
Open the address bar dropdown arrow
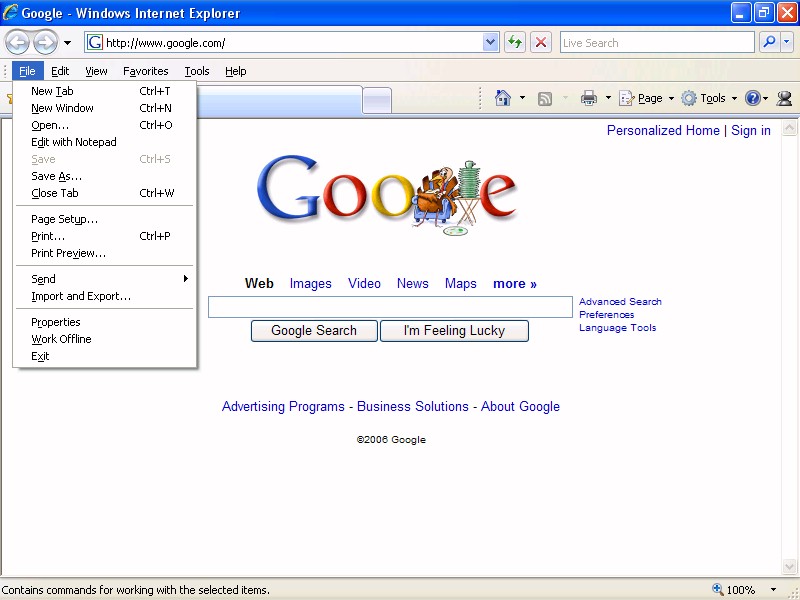pos(491,42)
